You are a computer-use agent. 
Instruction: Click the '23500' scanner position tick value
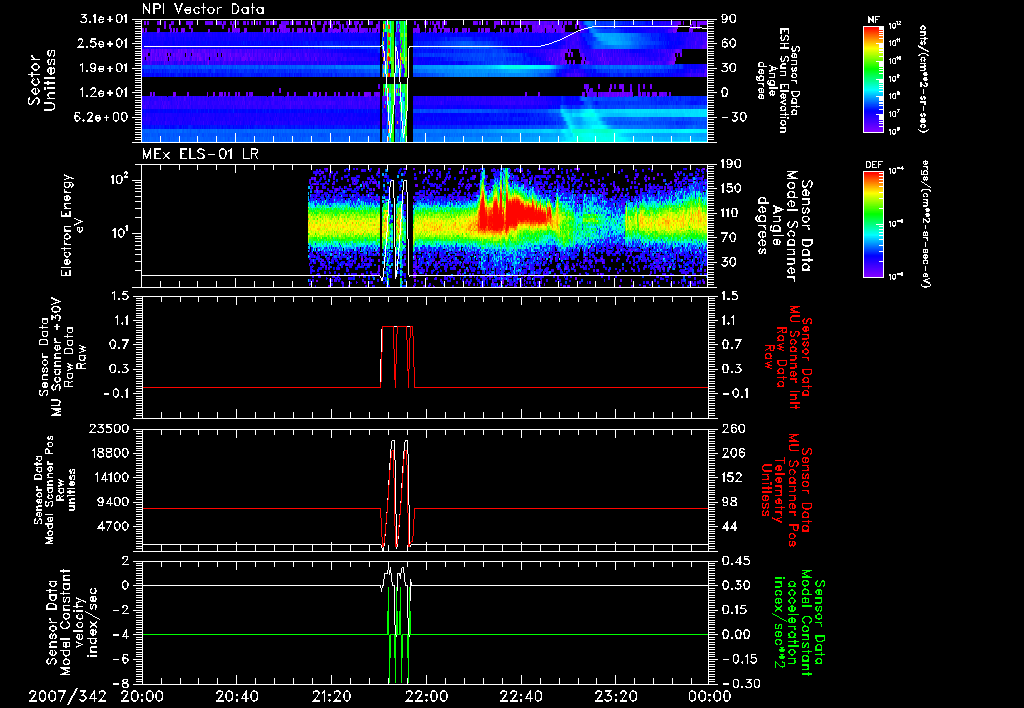[x=108, y=428]
